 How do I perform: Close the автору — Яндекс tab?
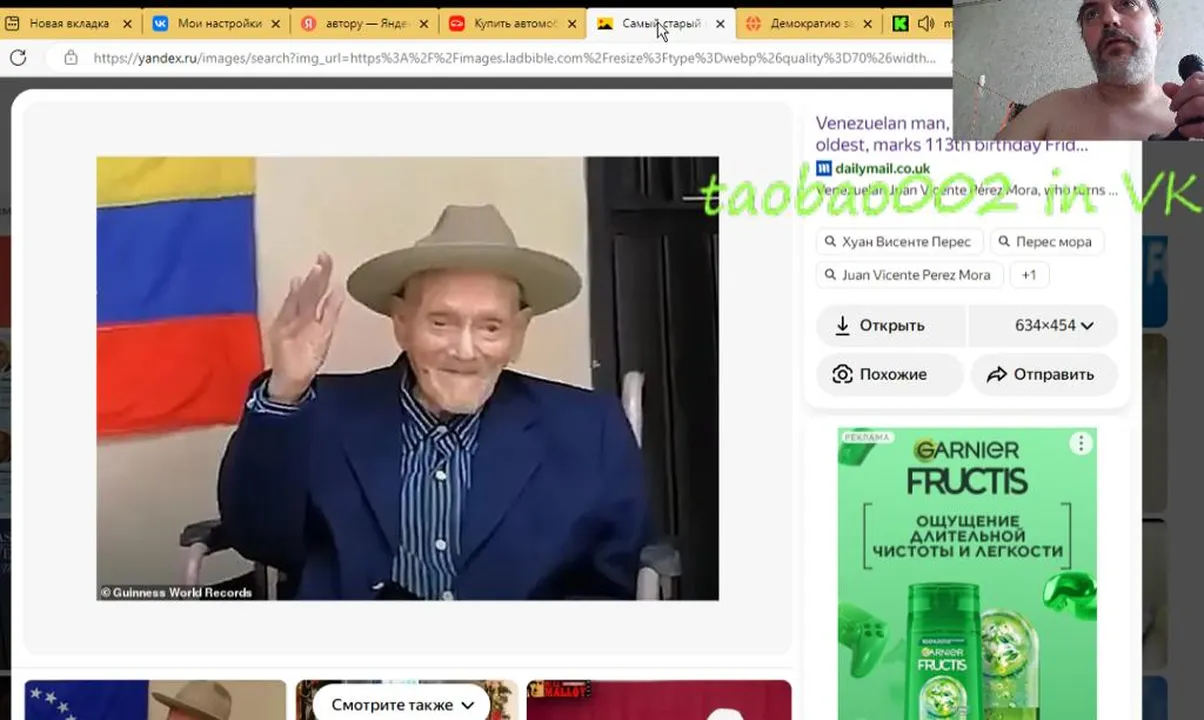point(423,23)
